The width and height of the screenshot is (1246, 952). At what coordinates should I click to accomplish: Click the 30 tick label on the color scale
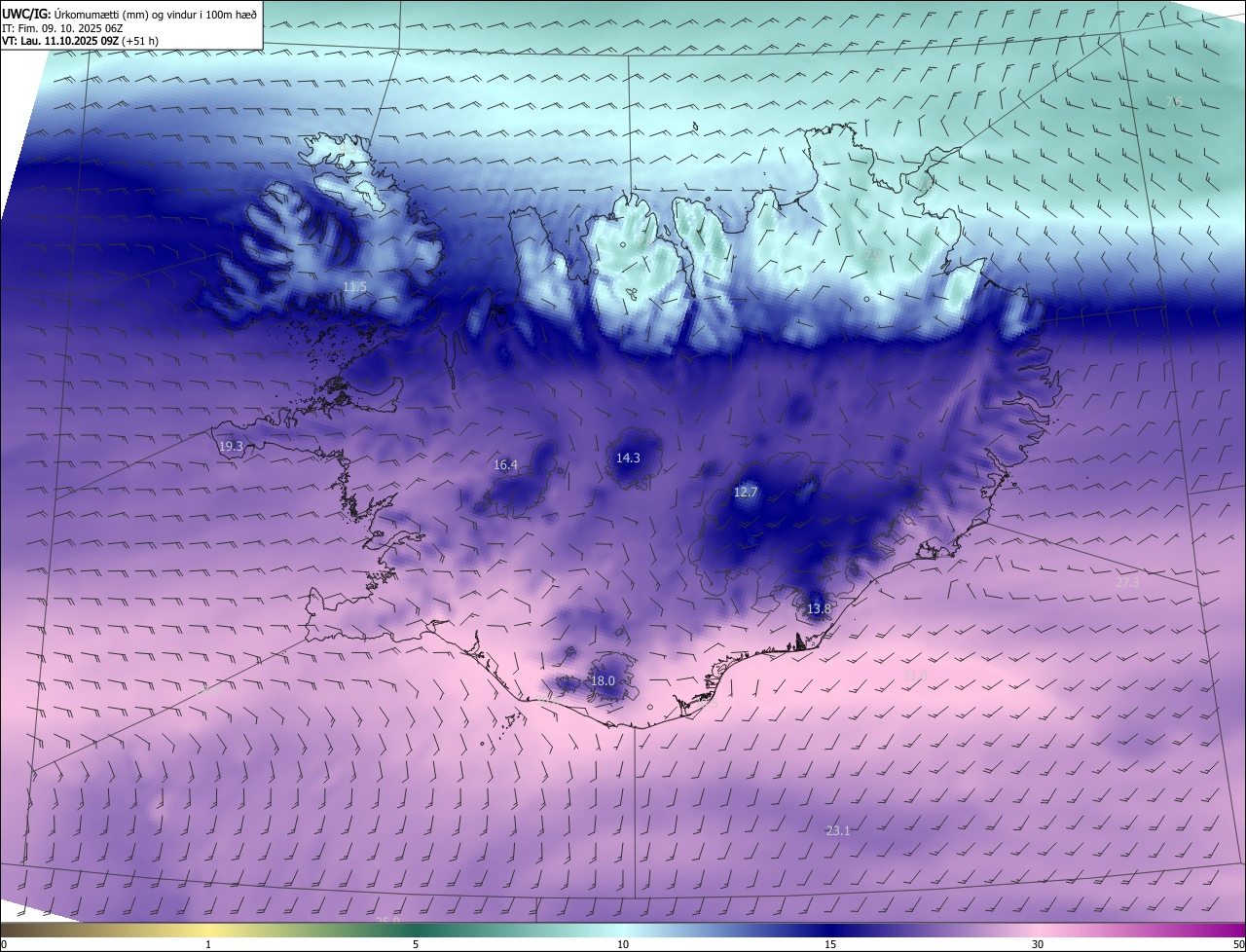click(1038, 945)
